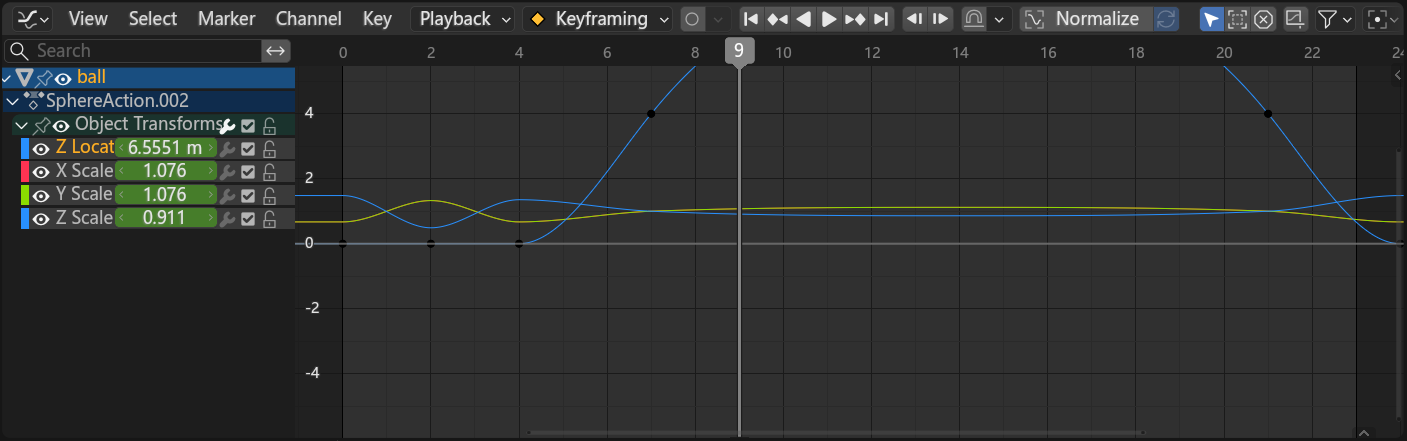1407x441 pixels.
Task: Open the View menu
Action: pos(88,18)
